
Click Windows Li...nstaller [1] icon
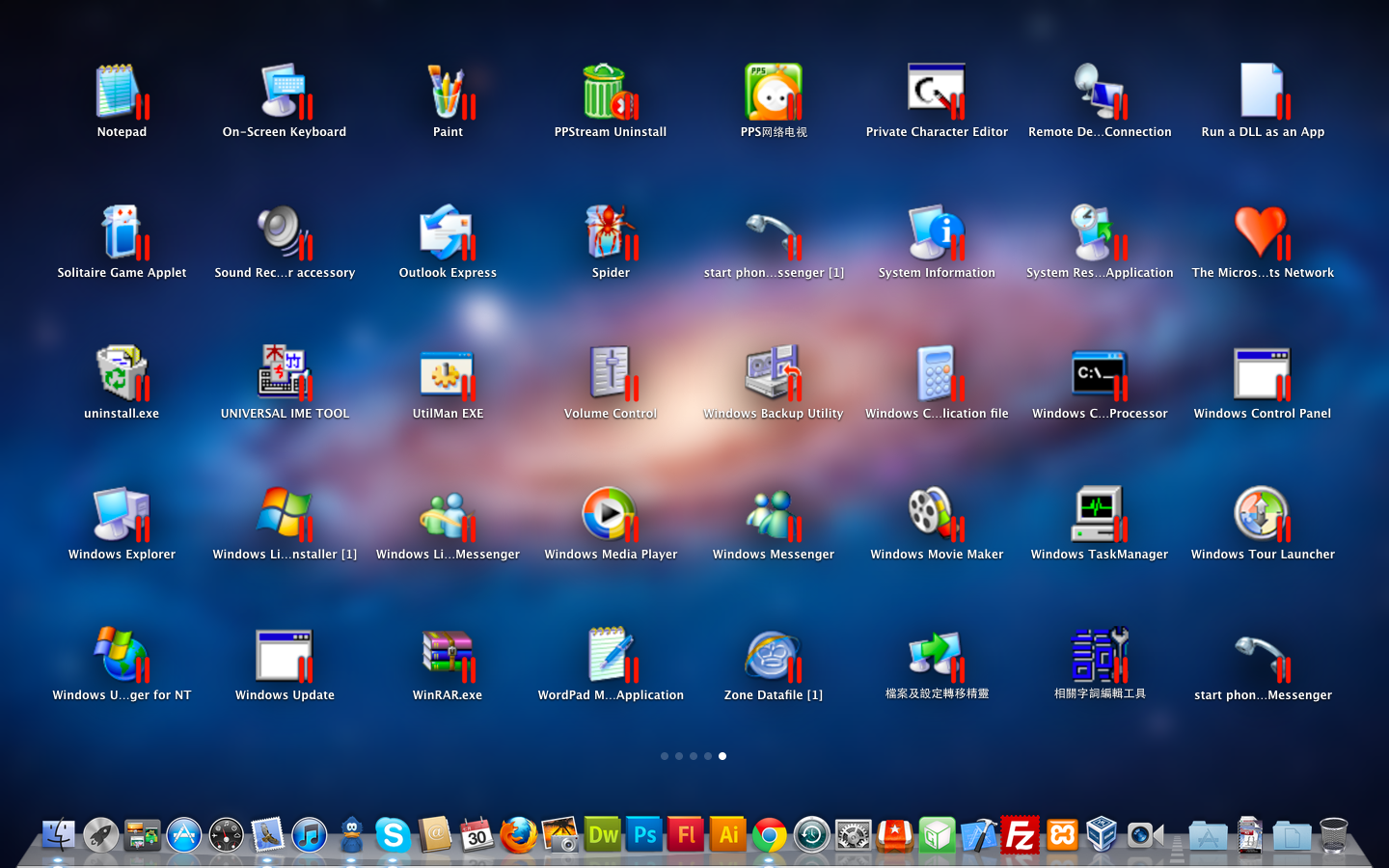[285, 514]
